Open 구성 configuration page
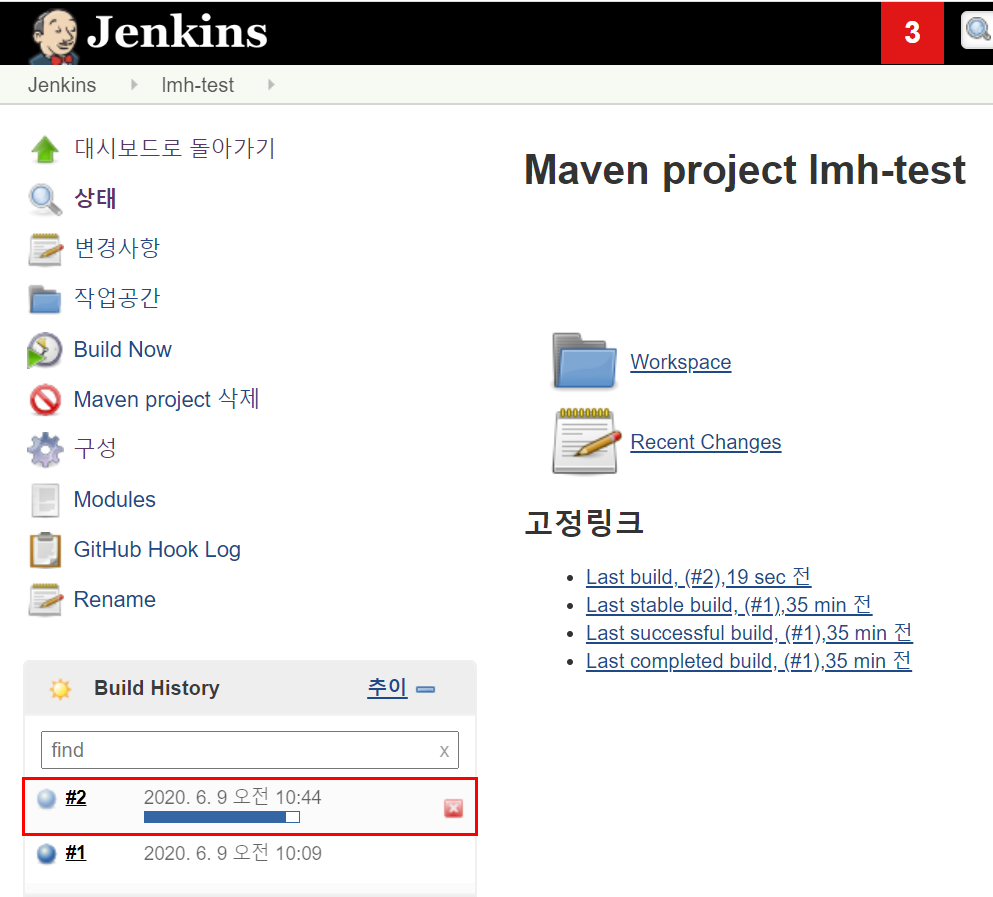 (x=95, y=448)
